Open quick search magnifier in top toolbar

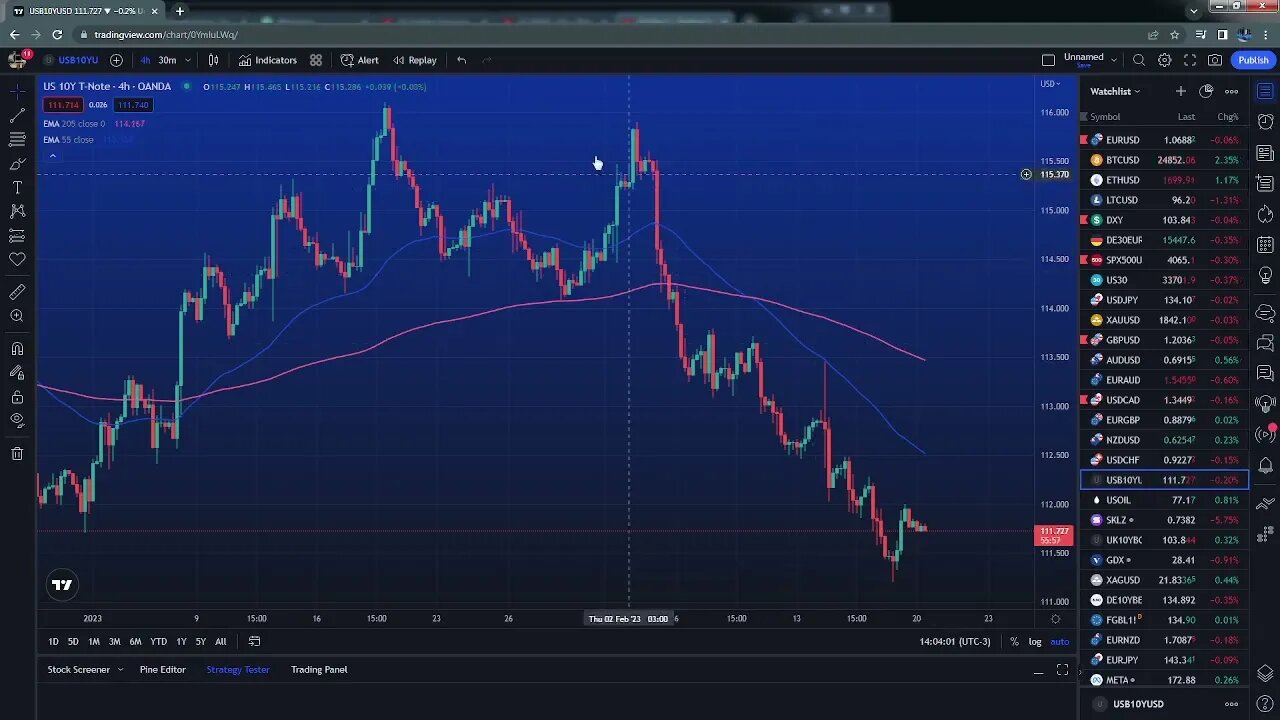[x=1140, y=60]
